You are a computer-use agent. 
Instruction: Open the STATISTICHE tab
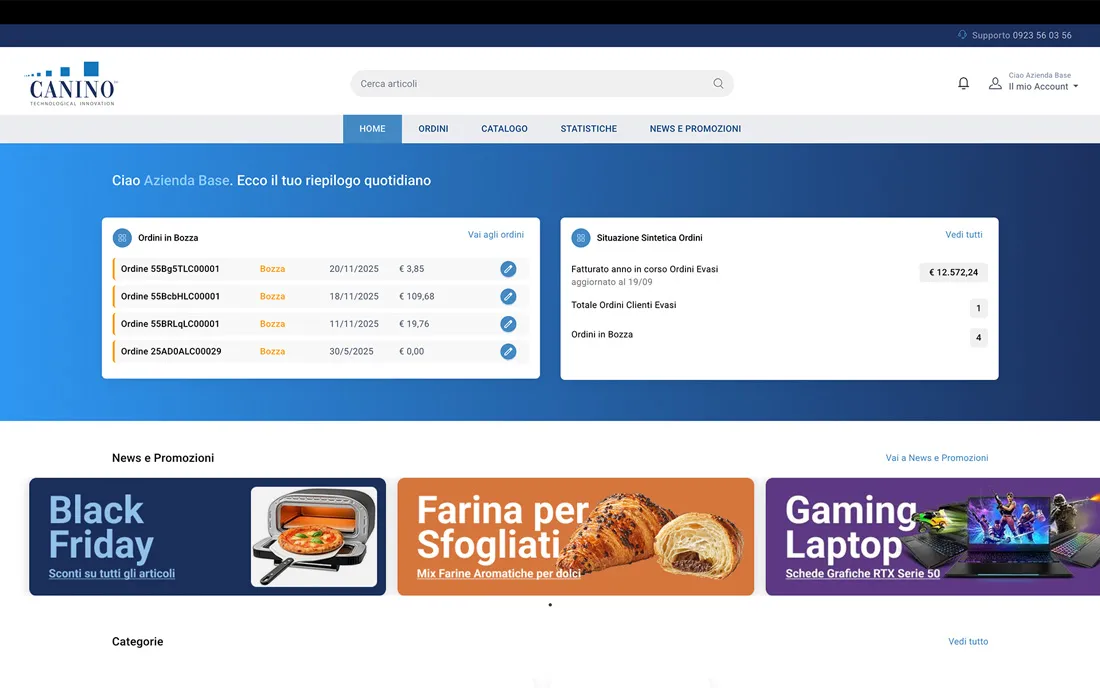point(588,129)
